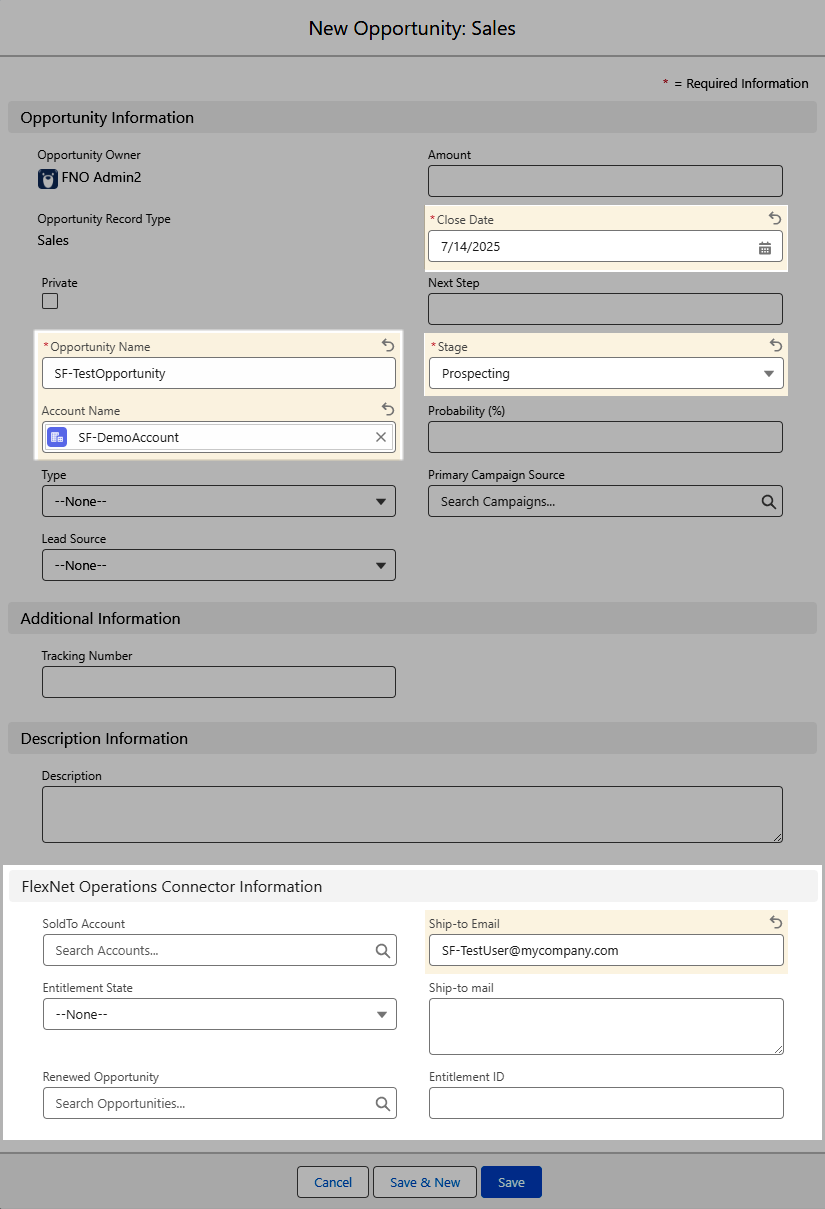Click the Opportunity Information section header
Viewport: 825px width, 1209px height.
click(x=412, y=117)
